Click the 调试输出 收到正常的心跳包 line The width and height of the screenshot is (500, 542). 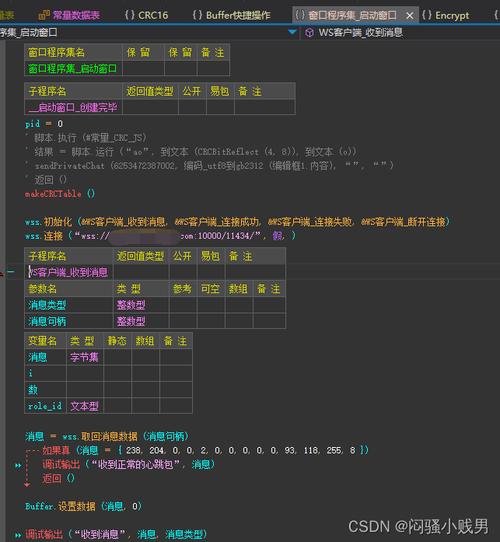point(129,465)
